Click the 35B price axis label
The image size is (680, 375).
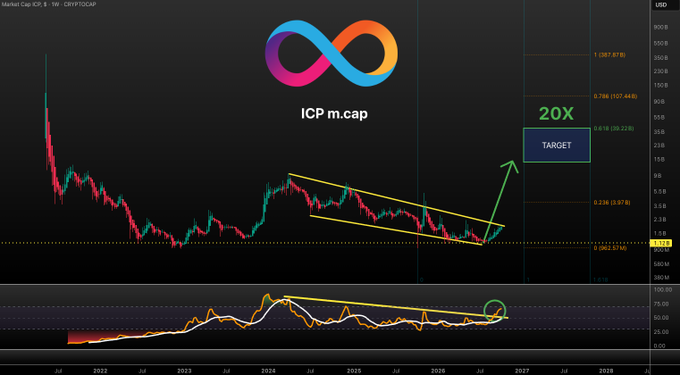[659, 131]
